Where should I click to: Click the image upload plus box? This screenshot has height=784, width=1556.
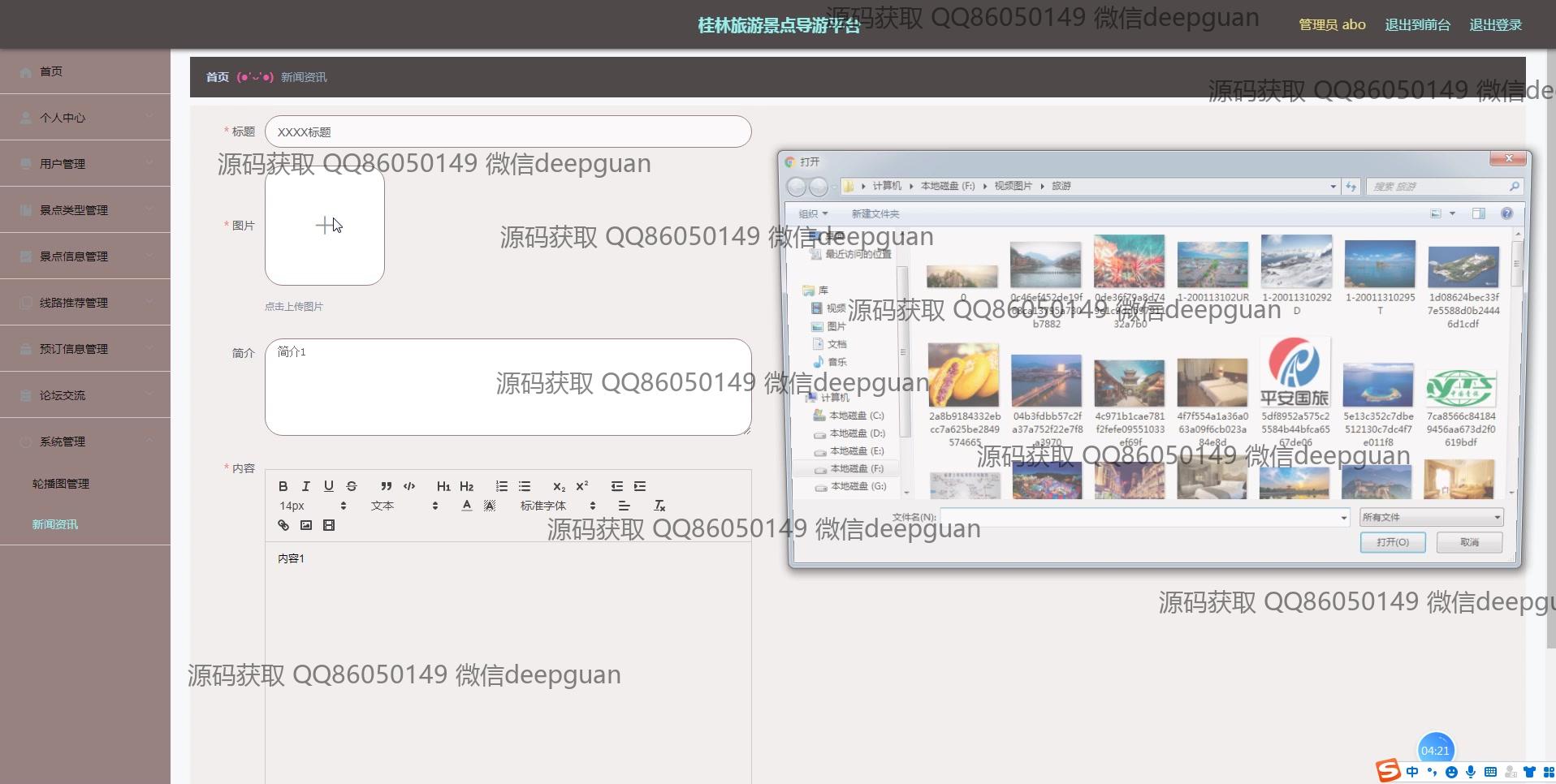(x=324, y=226)
